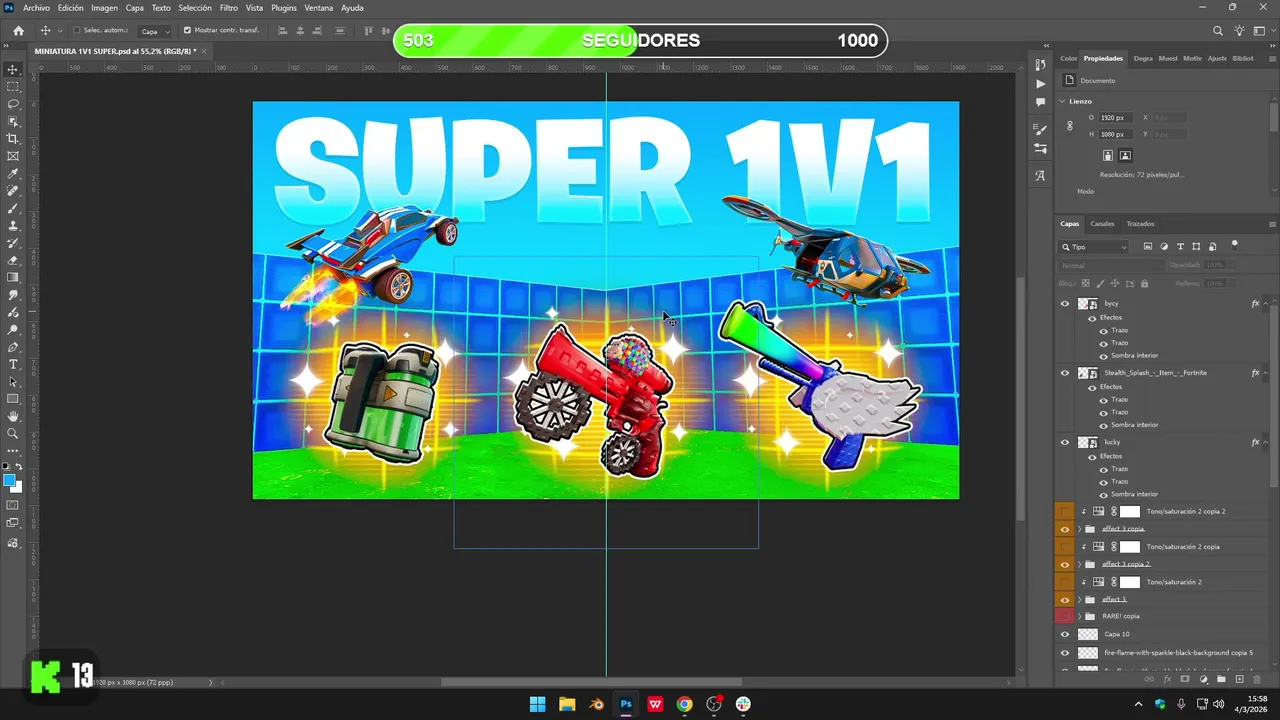Select the Spot Healing Brush tool
1280x720 pixels.
[x=13, y=191]
